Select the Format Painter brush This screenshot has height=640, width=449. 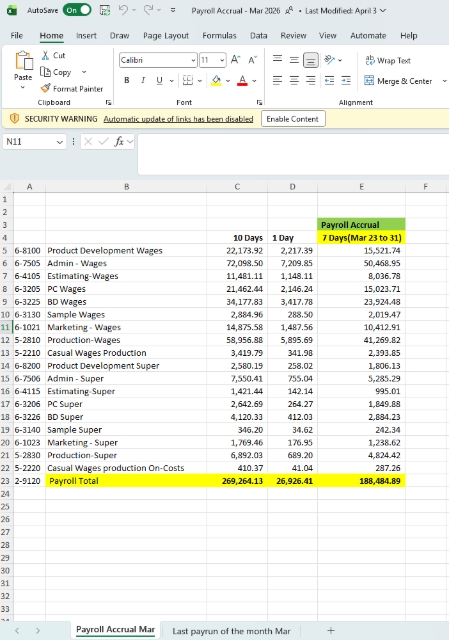tap(45, 88)
